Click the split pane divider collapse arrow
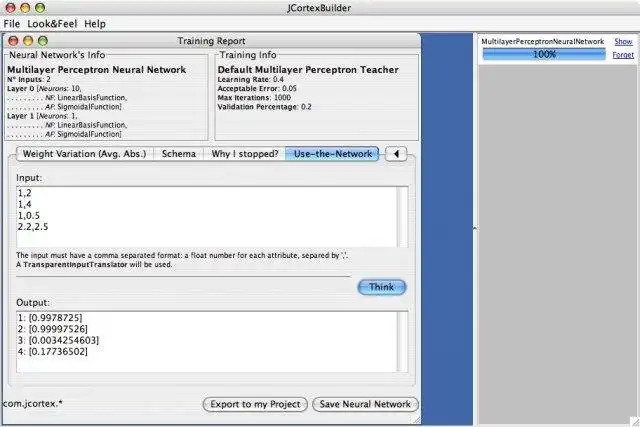Viewport: 640px width, 427px height. point(475,229)
